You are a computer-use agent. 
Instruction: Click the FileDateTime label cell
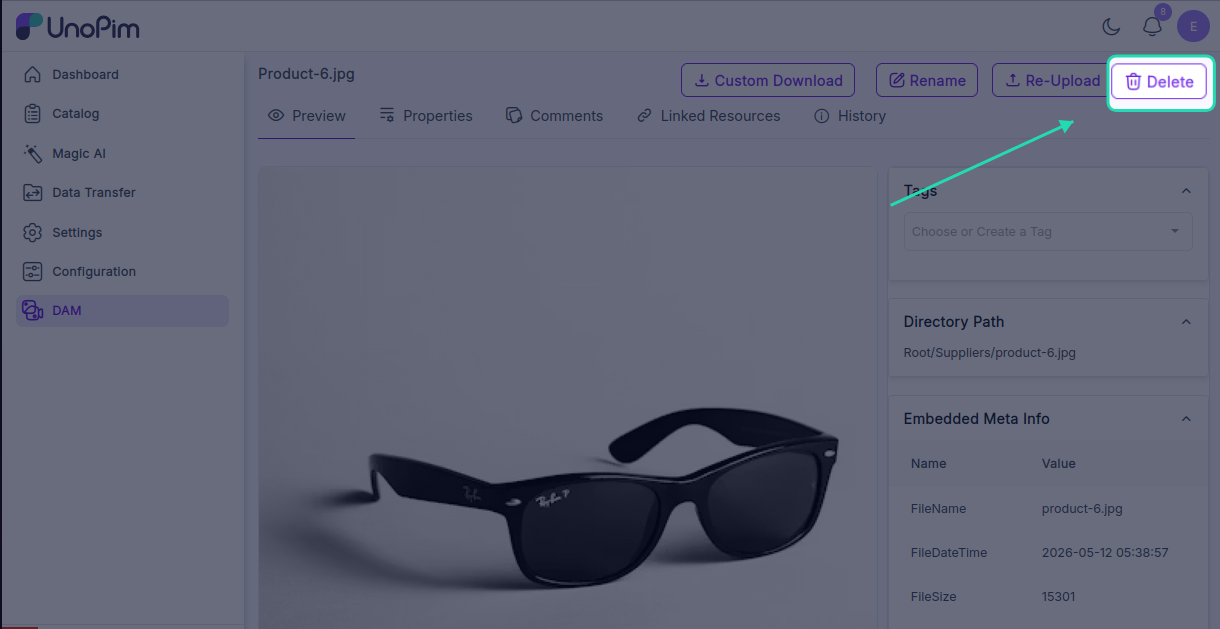(948, 553)
